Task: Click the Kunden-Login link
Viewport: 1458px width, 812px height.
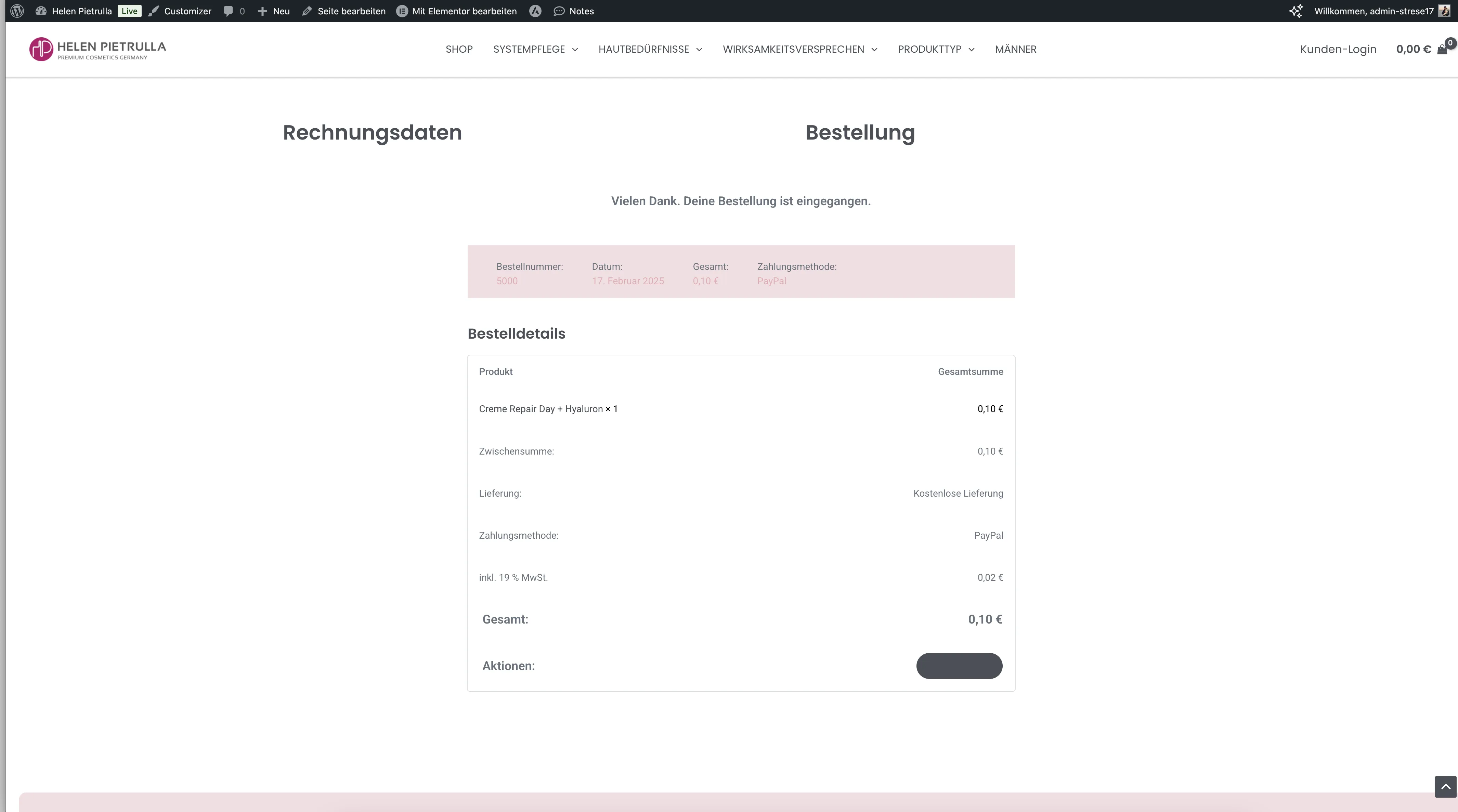Action: pyautogui.click(x=1338, y=49)
